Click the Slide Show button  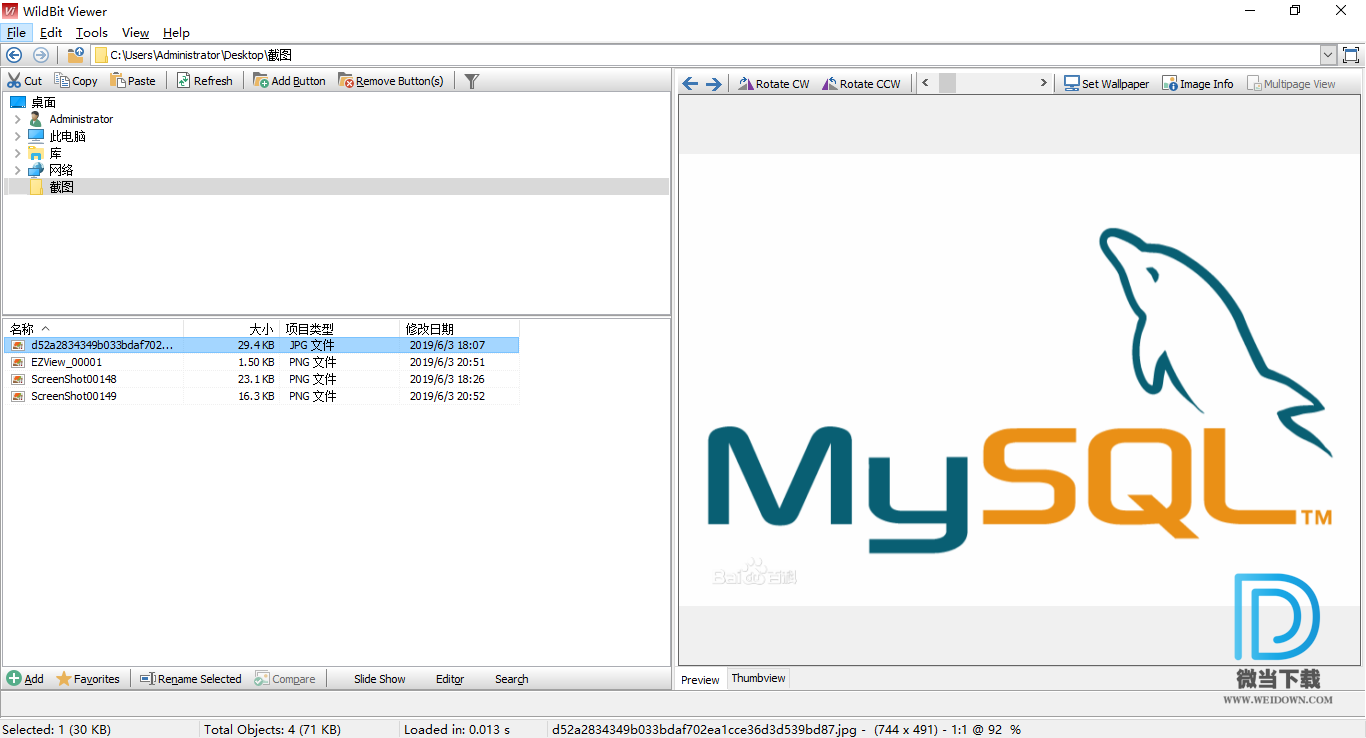pyautogui.click(x=379, y=679)
